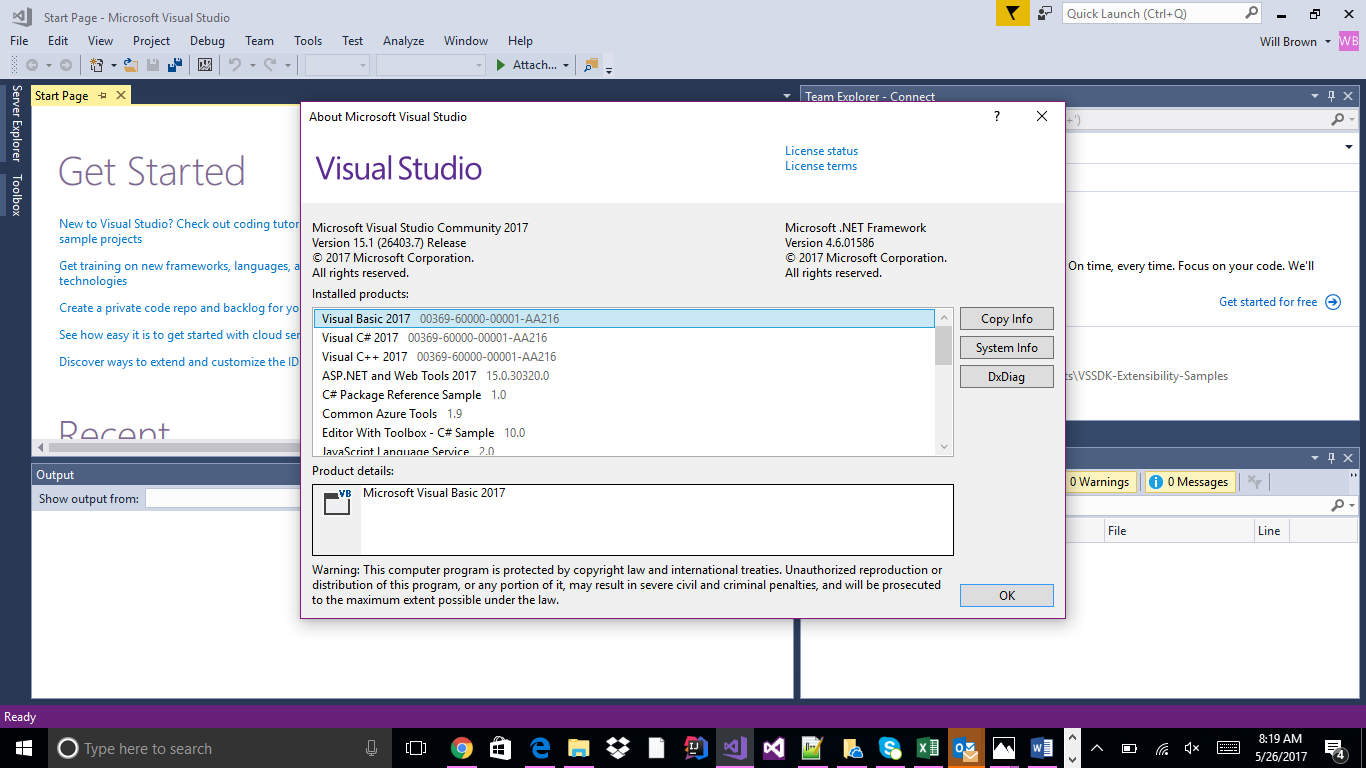
Task: Open the Will Brown account dropdown
Action: pyautogui.click(x=1327, y=42)
